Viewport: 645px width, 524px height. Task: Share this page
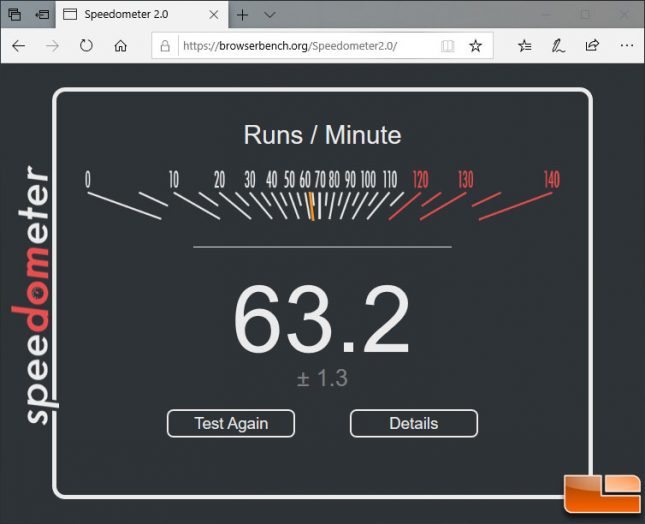(x=592, y=45)
